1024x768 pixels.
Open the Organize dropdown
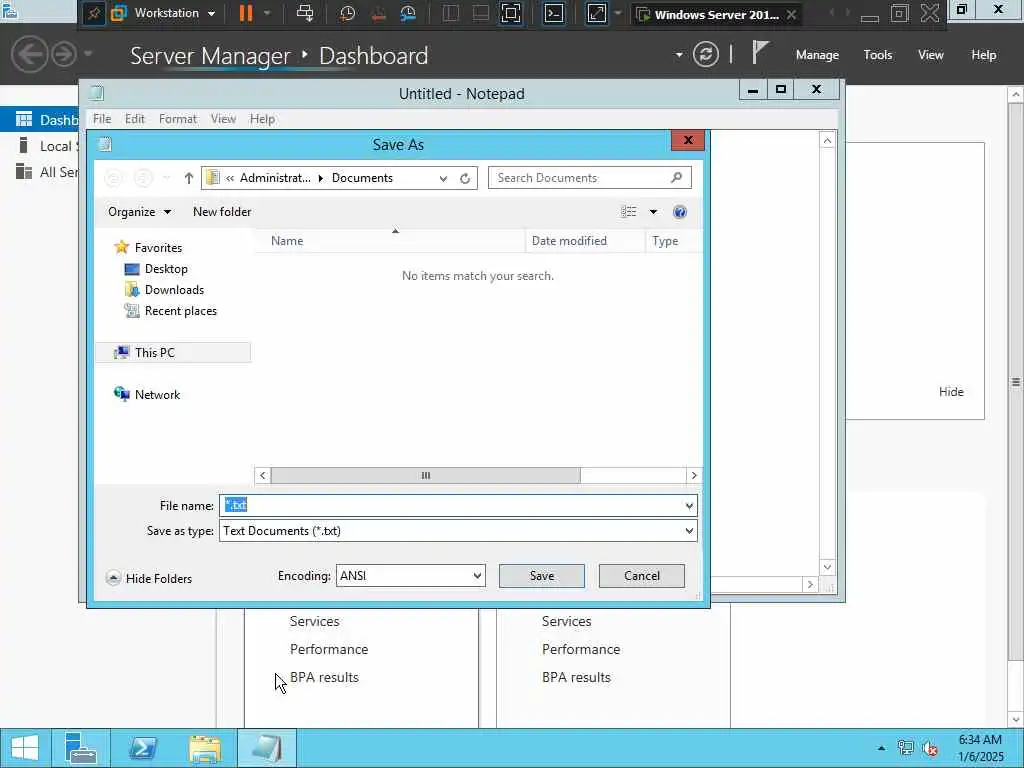[x=139, y=212]
